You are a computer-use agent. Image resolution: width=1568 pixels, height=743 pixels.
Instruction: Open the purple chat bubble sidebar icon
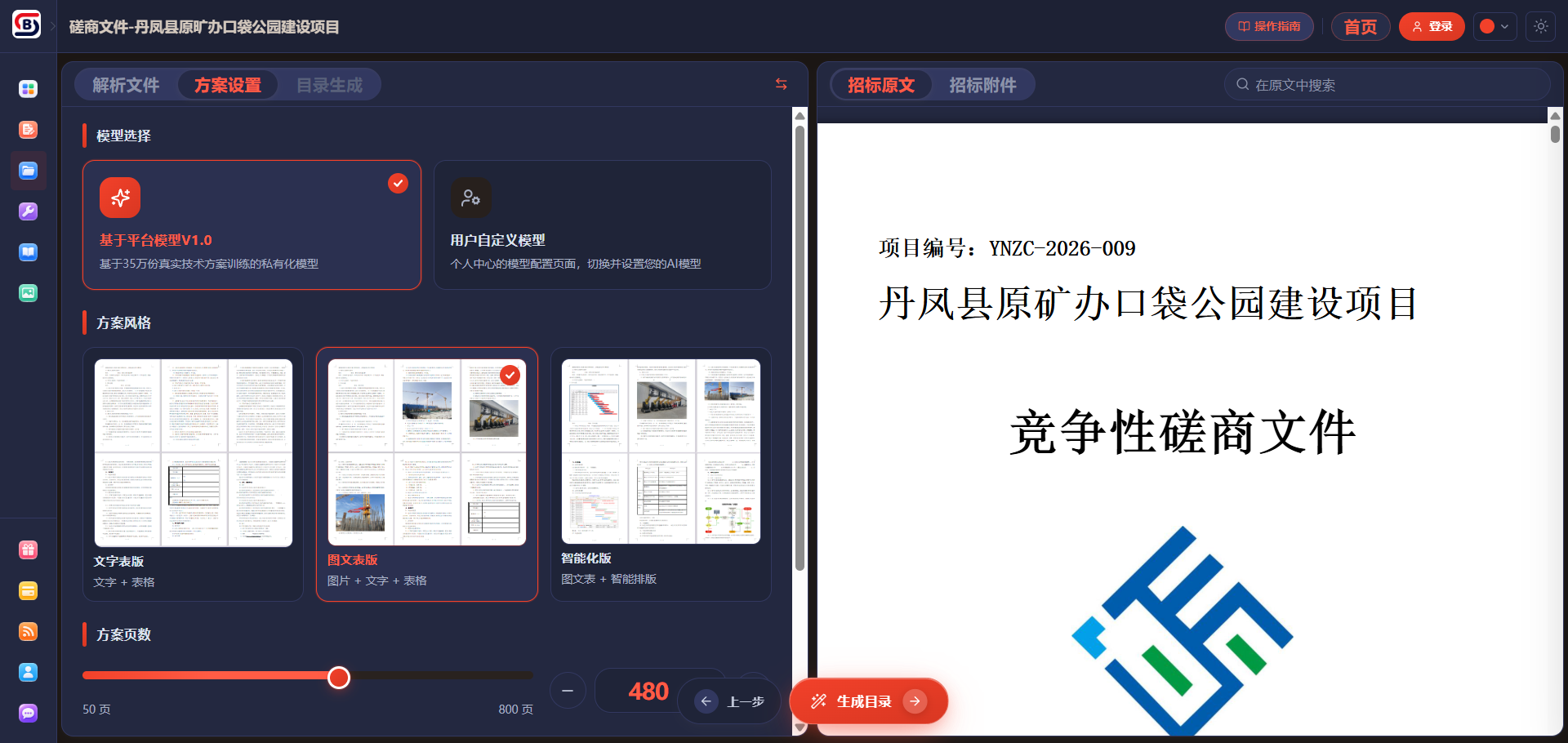pos(29,714)
